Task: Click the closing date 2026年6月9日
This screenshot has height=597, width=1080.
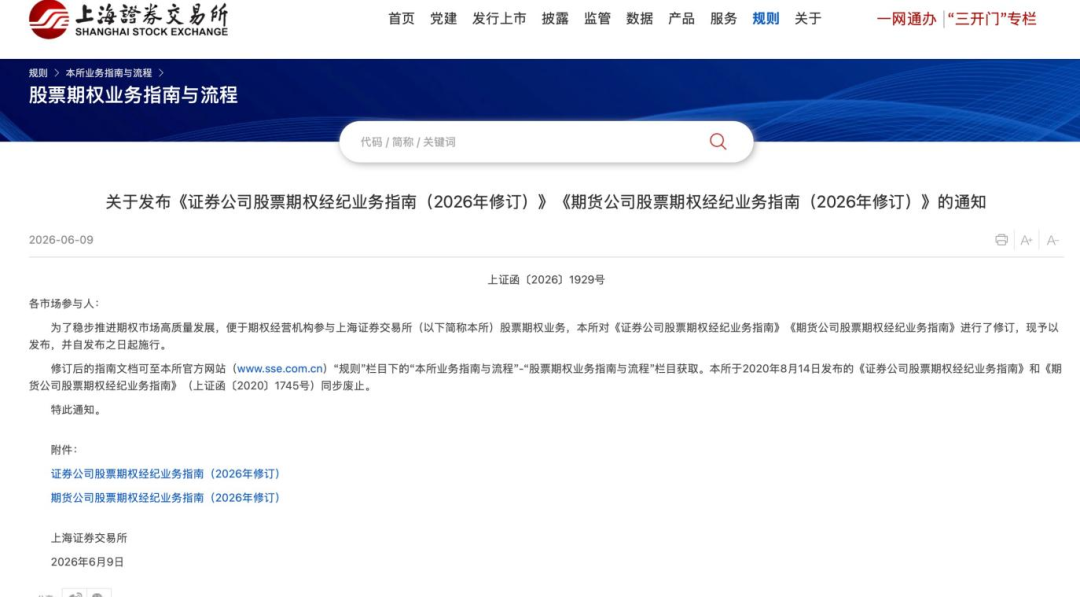Action: (x=87, y=562)
